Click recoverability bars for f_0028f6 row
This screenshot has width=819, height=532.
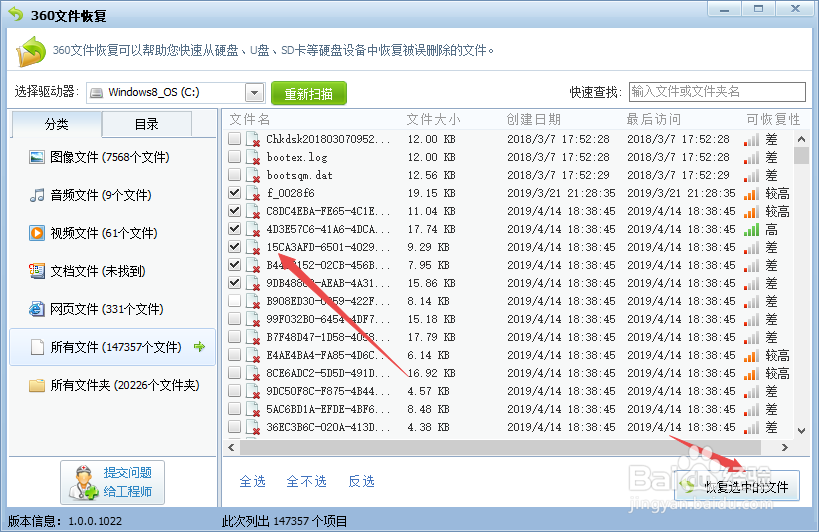[751, 194]
